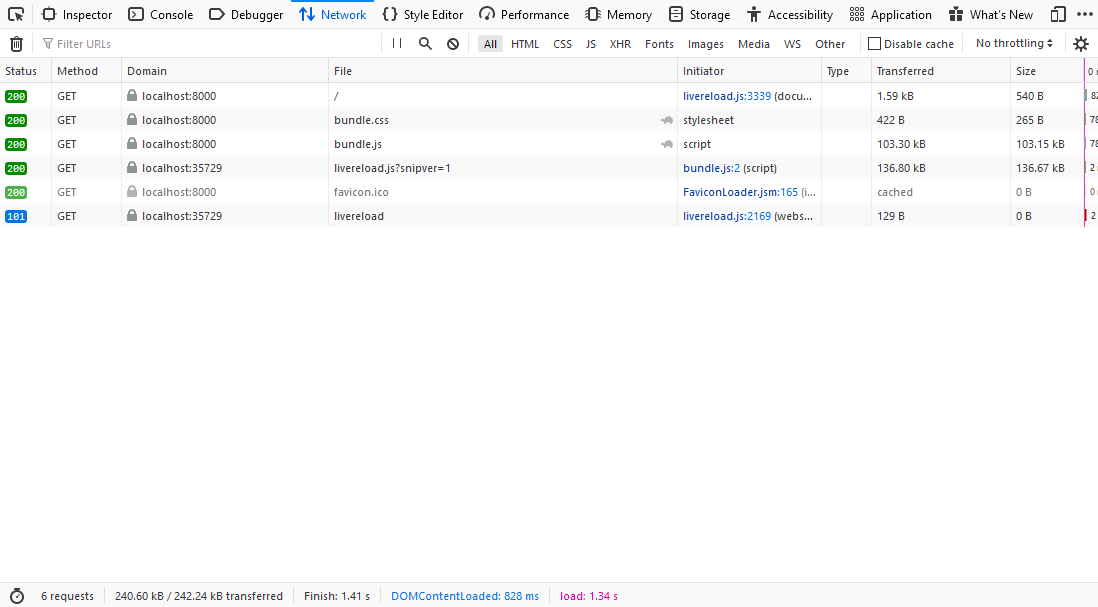Filter to show only WS requests
Image resolution: width=1098 pixels, height=607 pixels.
point(792,44)
